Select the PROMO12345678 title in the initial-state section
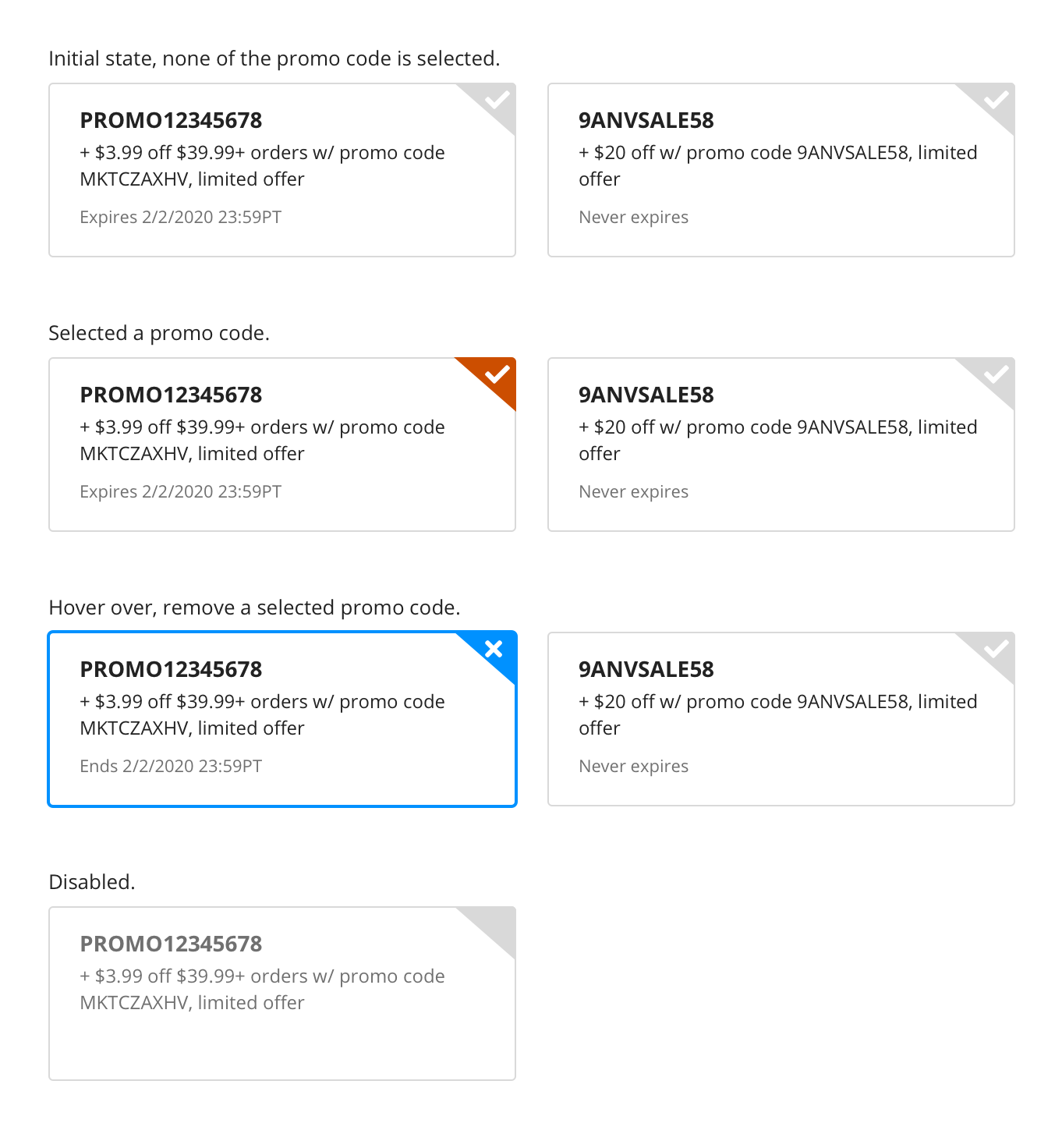This screenshot has width=1062, height=1148. (171, 121)
